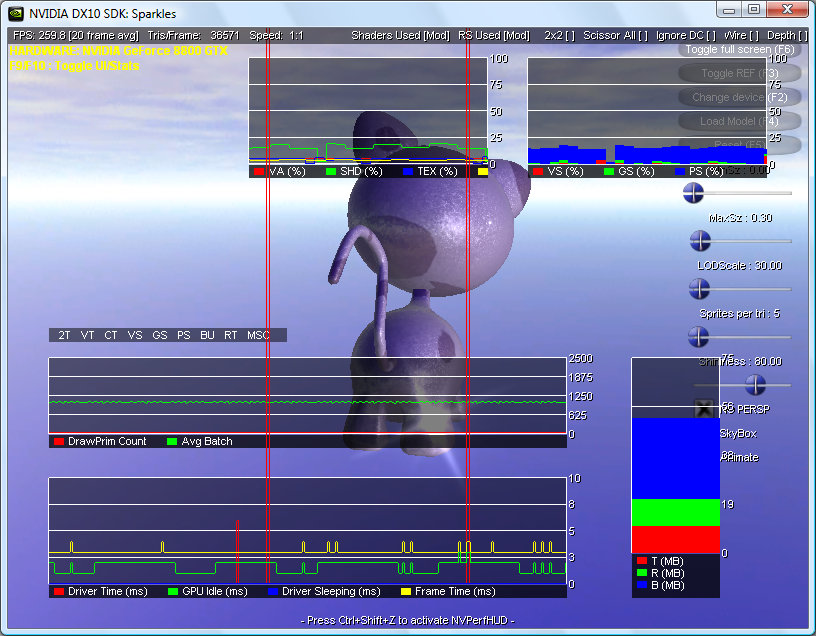Click the red VA (%) legend swatch
Viewport: 816px width, 636px height.
[x=259, y=171]
